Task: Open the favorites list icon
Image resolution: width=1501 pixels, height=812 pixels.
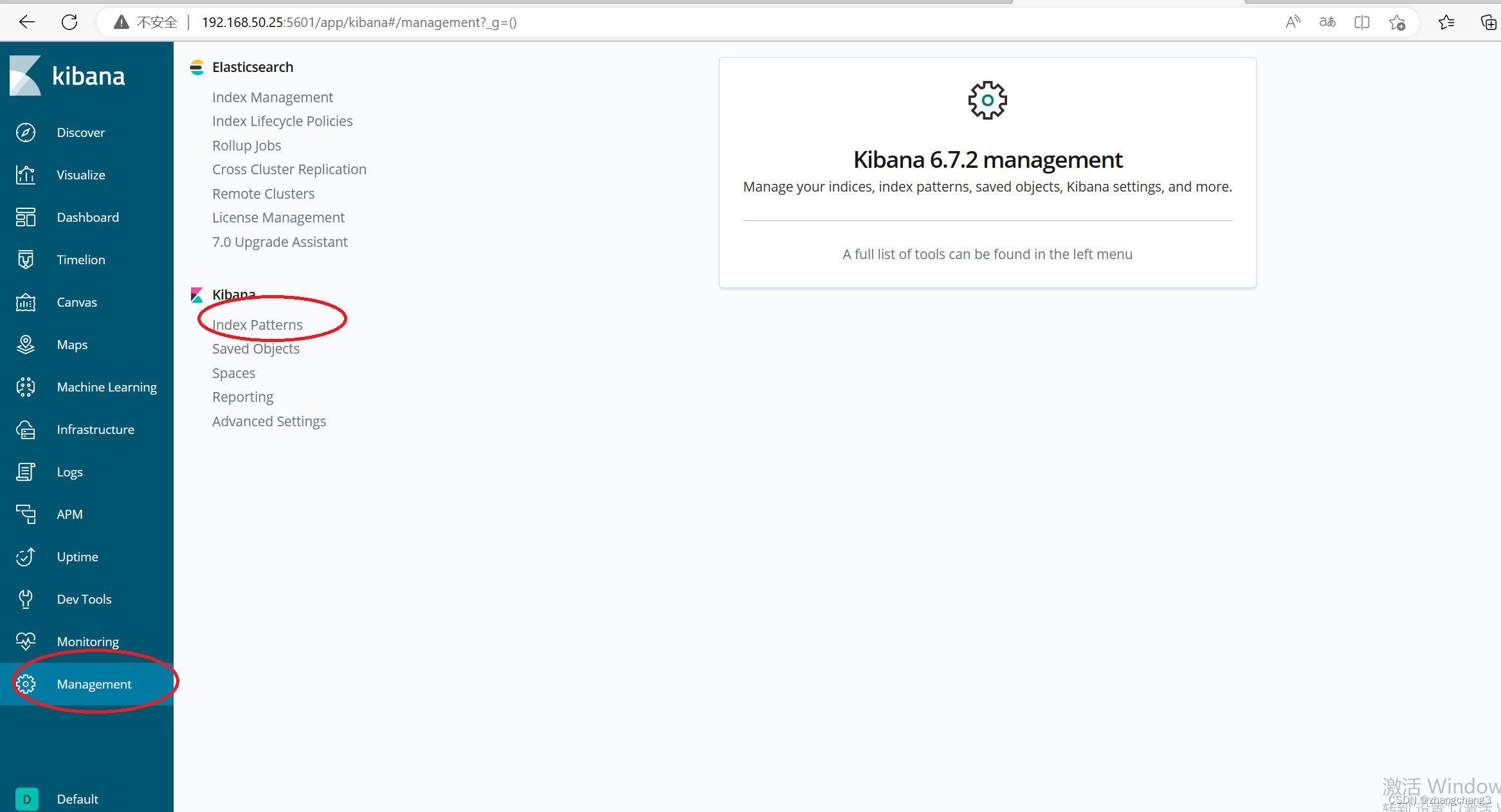Action: coord(1446,23)
